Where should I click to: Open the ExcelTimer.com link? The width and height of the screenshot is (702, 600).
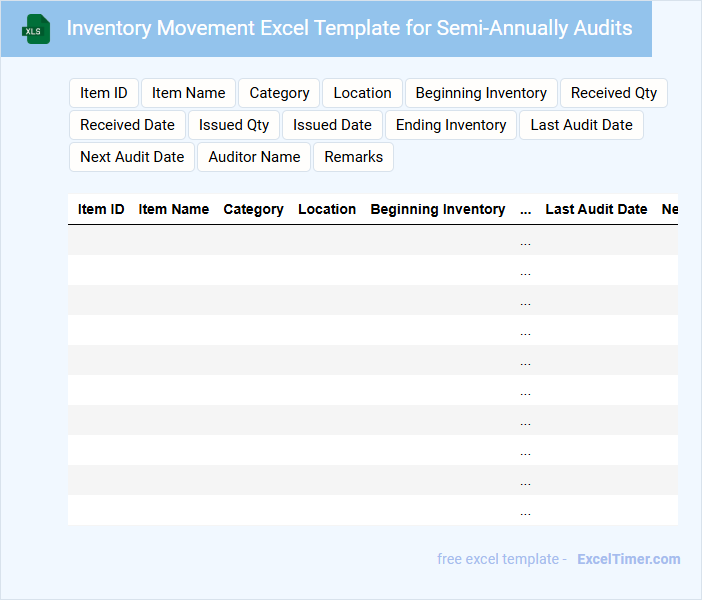coord(628,559)
